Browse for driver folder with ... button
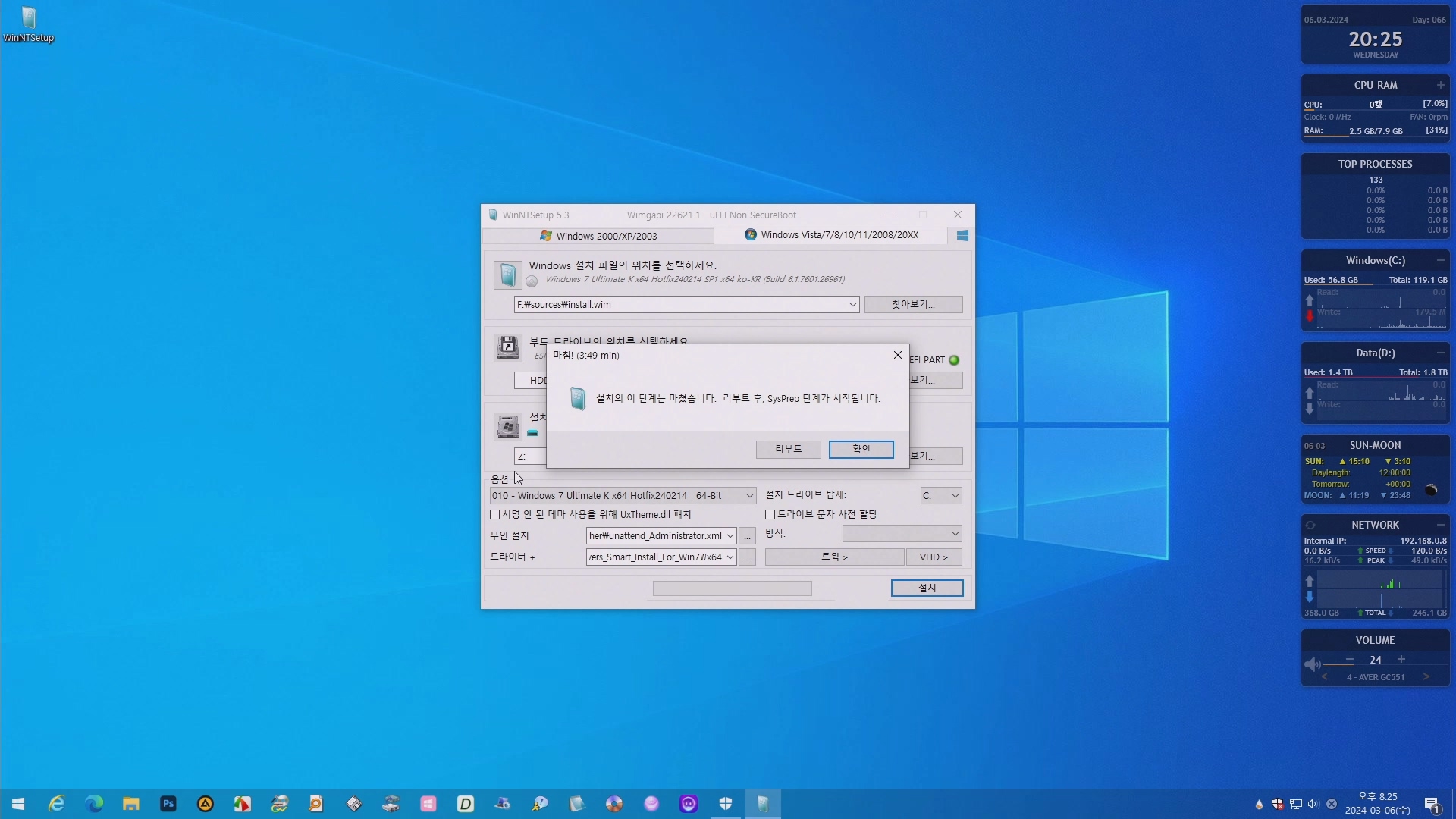The height and width of the screenshot is (819, 1456). coord(747,557)
